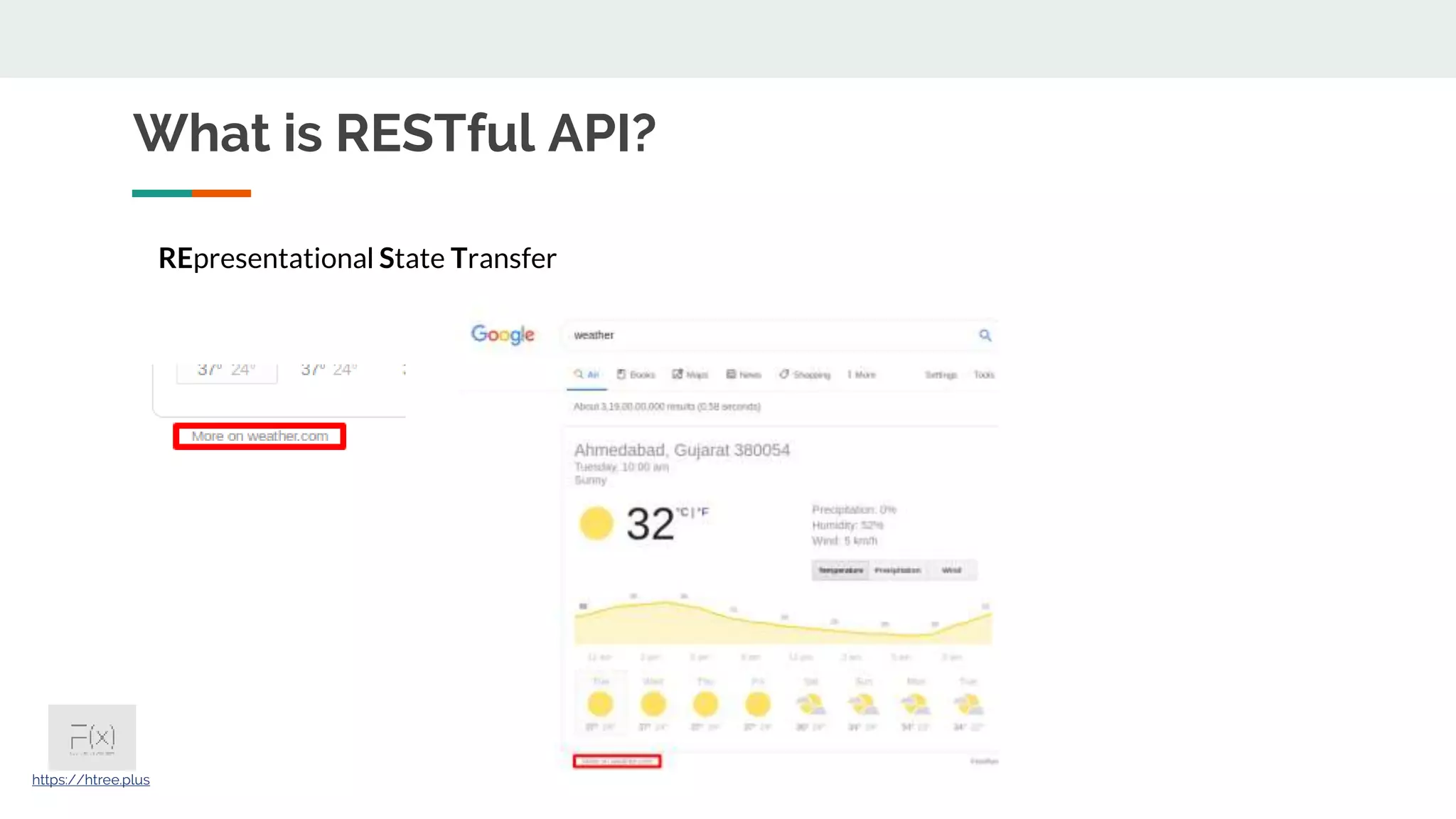
Task: Click the results count text line
Action: point(667,407)
